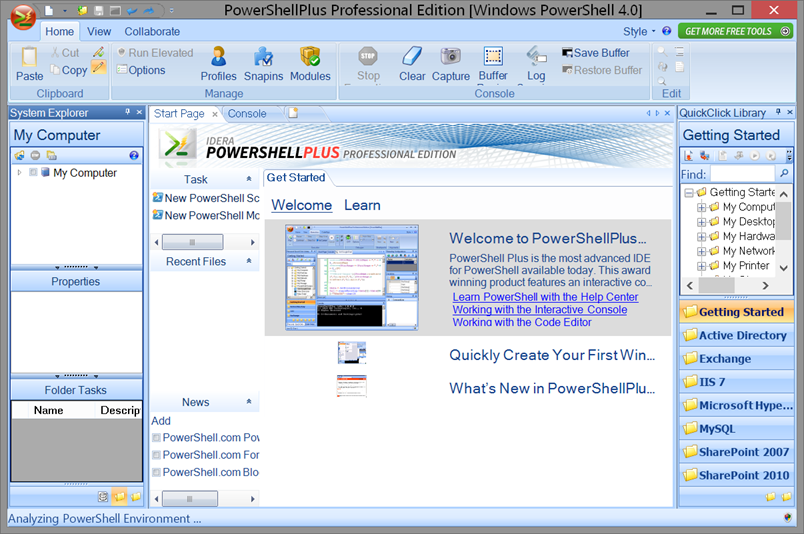Expand My Desktop tree node

point(701,222)
